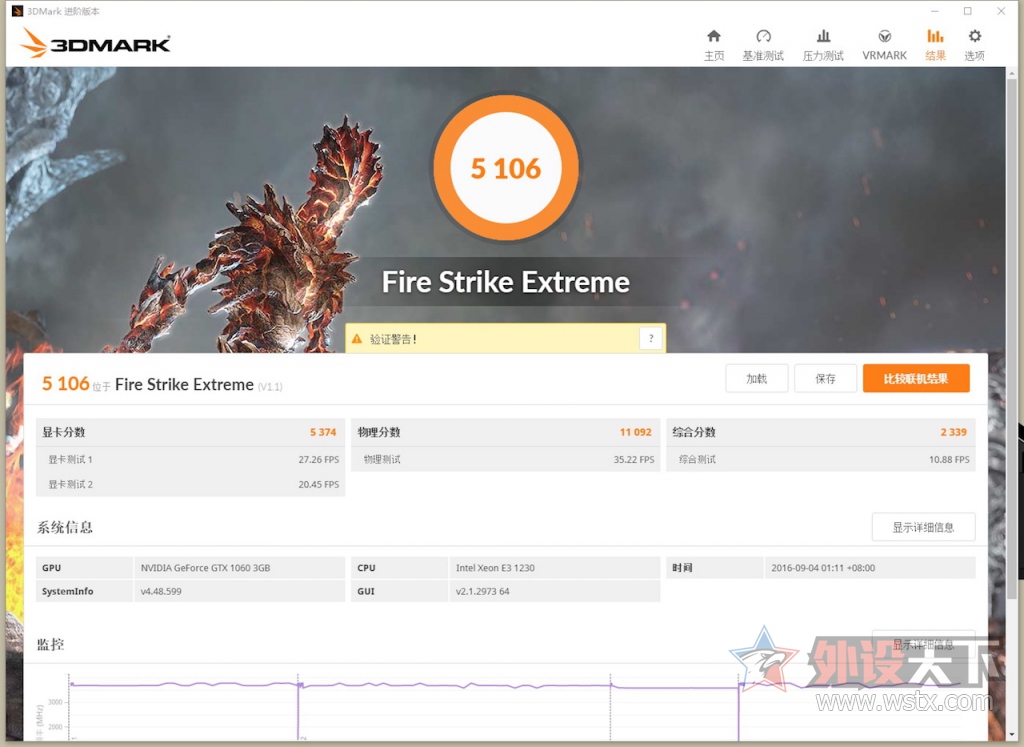Click the Combined score 2 339 value
The height and width of the screenshot is (747, 1024).
point(953,432)
